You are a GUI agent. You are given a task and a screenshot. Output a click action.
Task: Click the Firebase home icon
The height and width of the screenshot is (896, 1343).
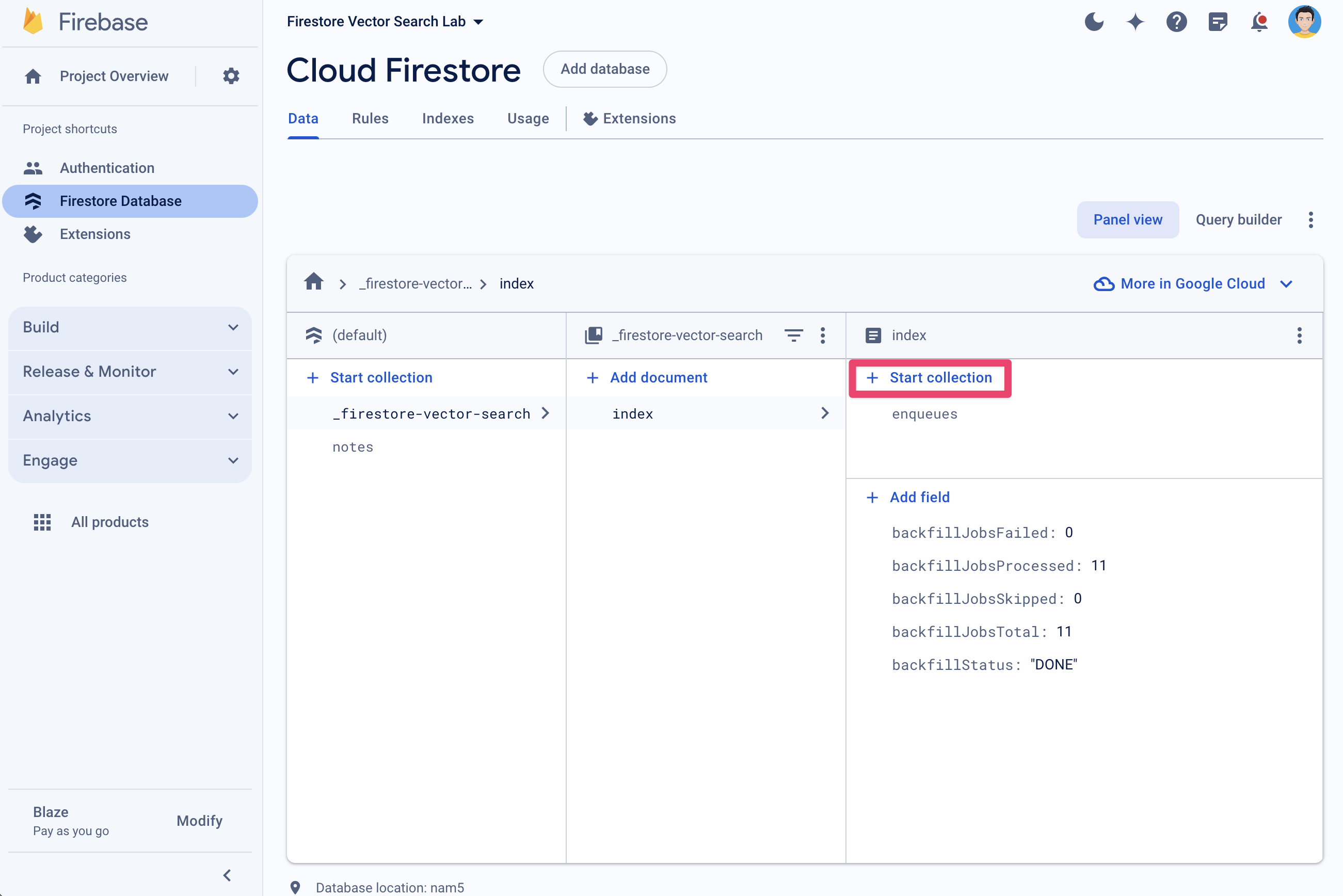[x=30, y=20]
